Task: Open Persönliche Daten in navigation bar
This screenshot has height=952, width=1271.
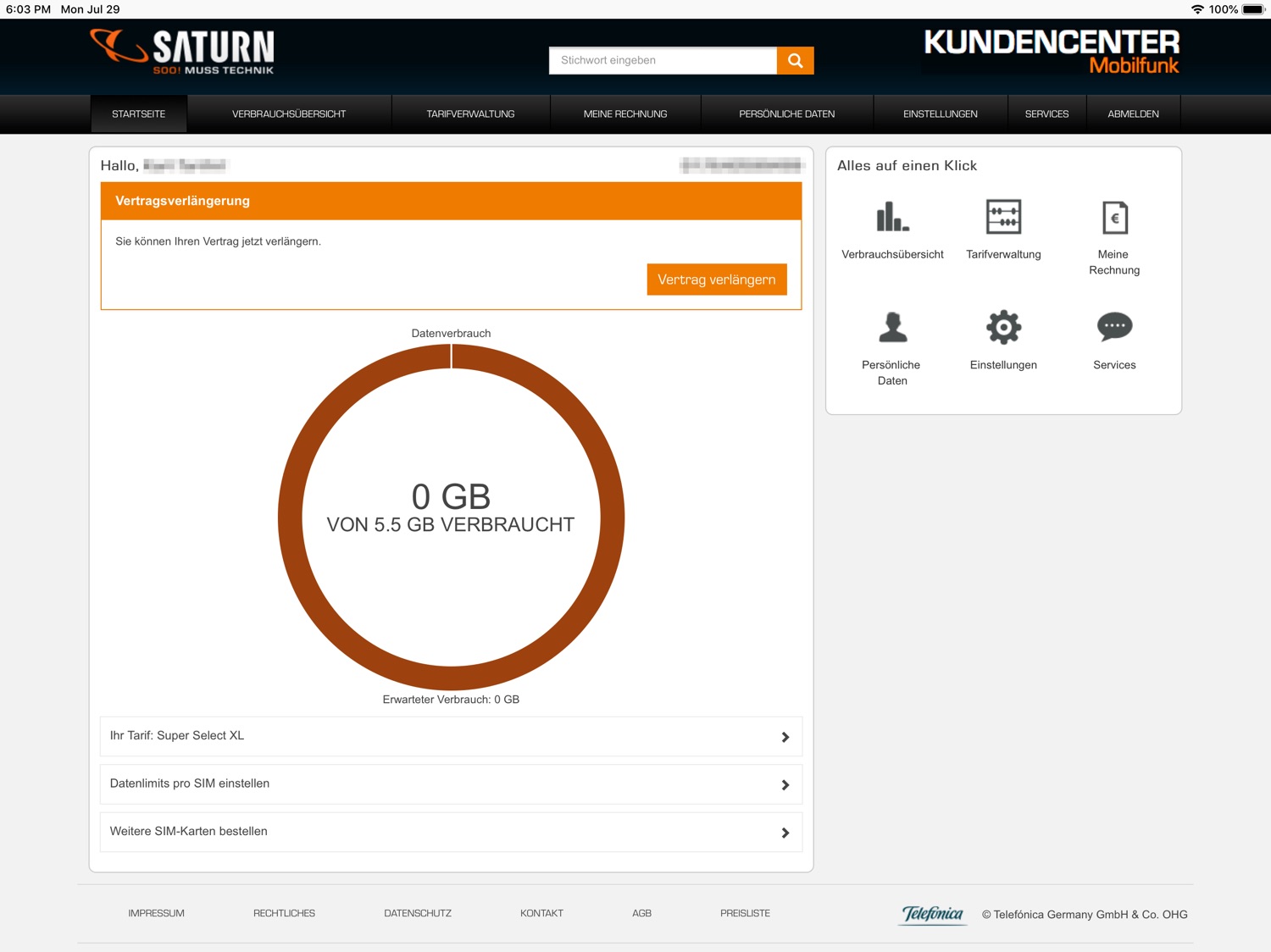Action: point(787,114)
